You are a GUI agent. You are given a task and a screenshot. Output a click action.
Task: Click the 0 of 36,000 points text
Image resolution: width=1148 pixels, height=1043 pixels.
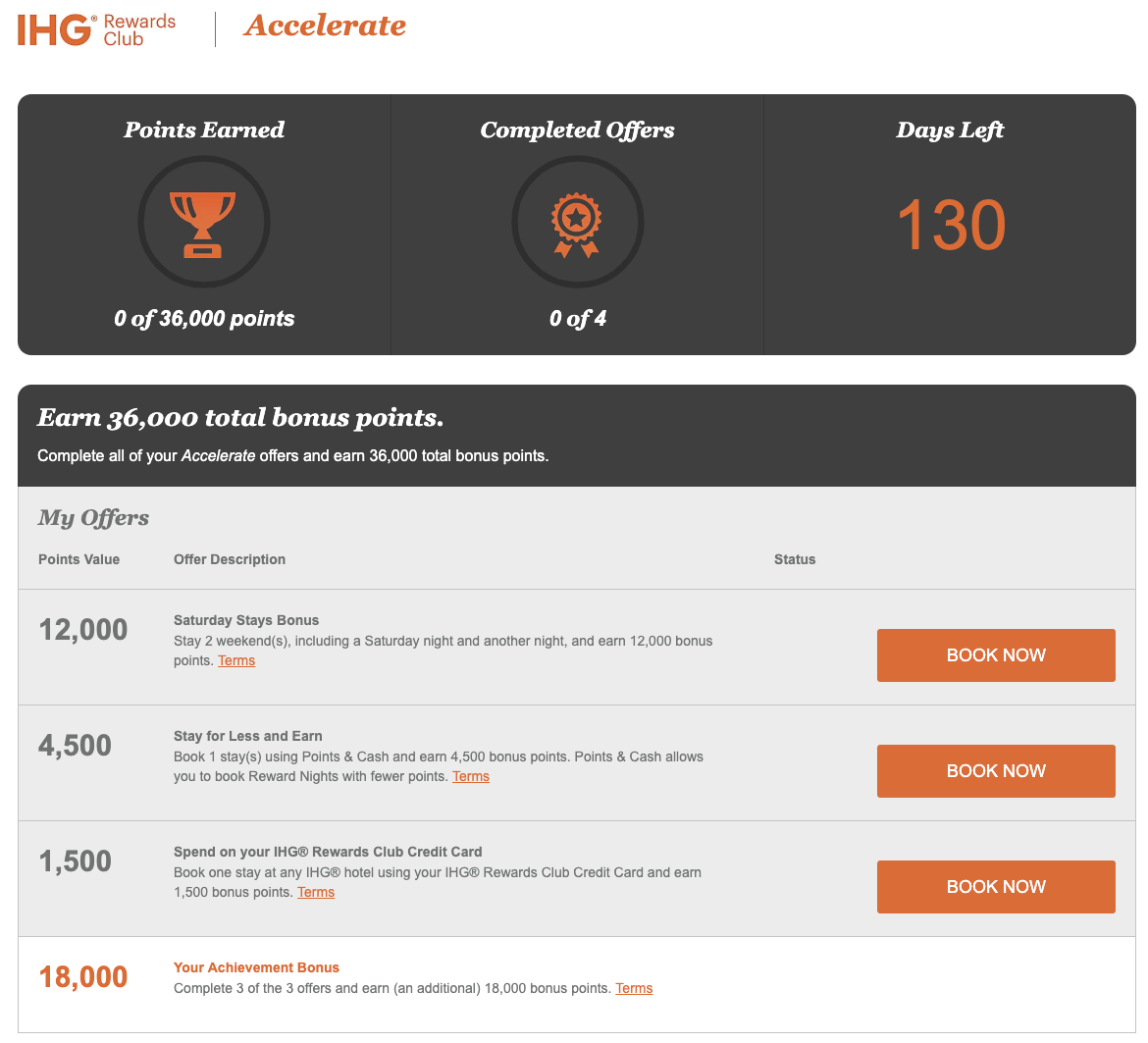point(203,318)
